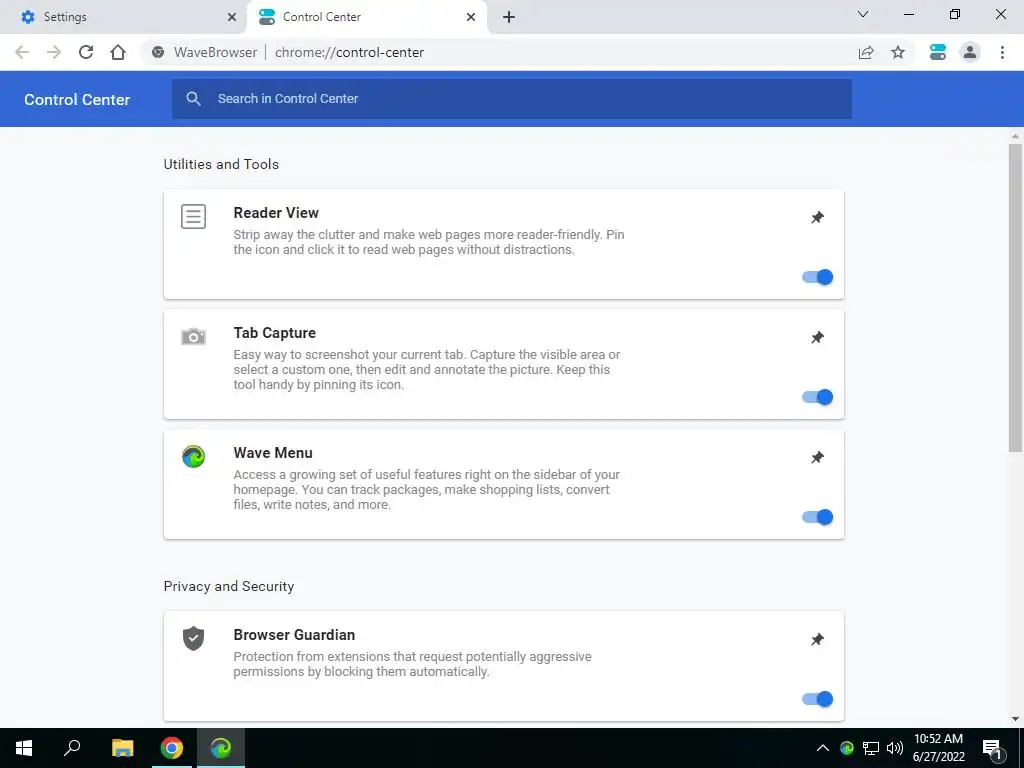Show hidden system tray icons

[823, 748]
